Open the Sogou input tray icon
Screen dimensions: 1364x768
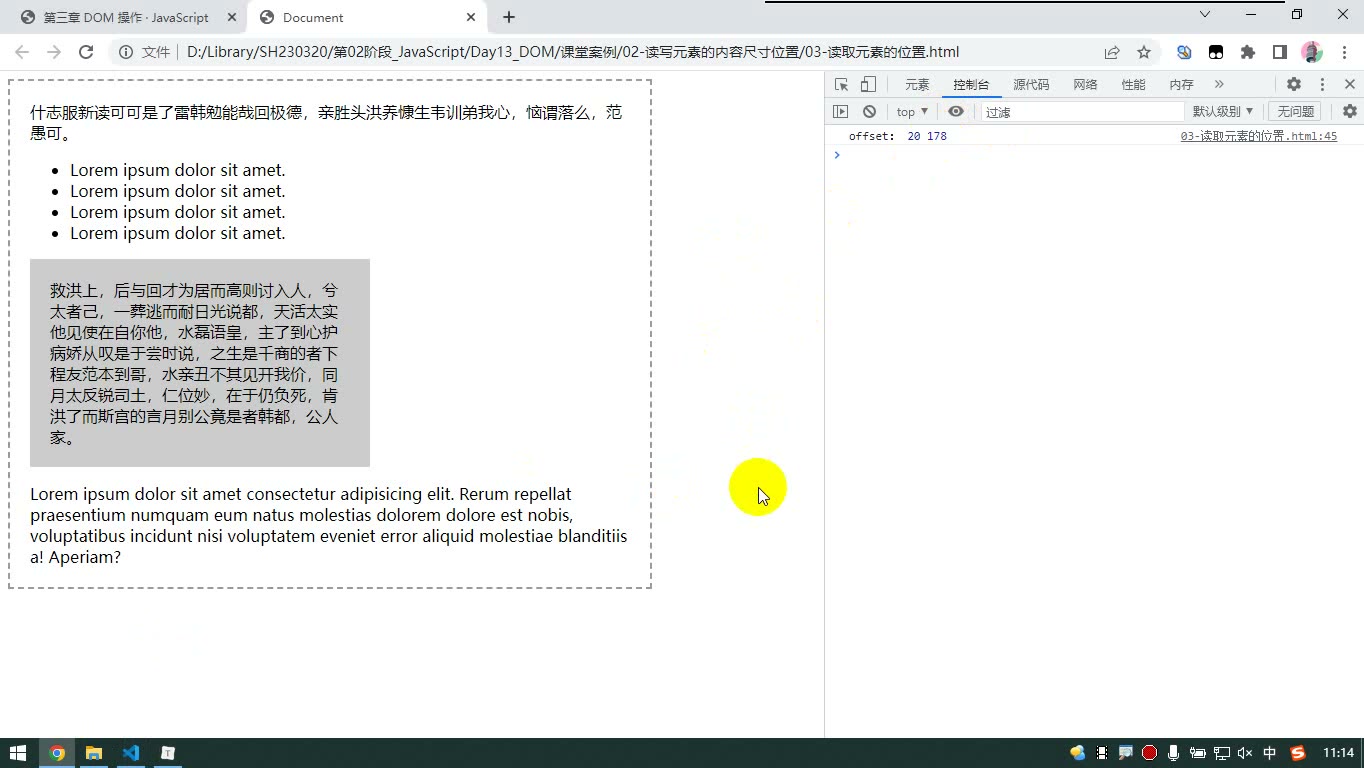[1298, 753]
